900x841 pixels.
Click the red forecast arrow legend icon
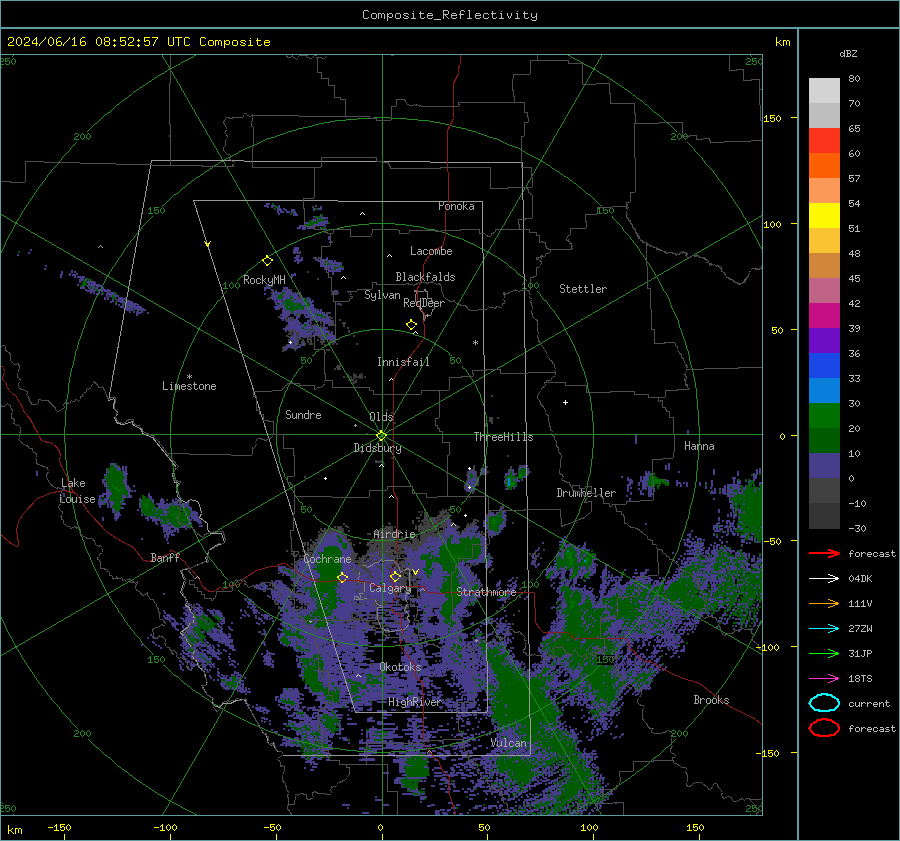click(824, 553)
